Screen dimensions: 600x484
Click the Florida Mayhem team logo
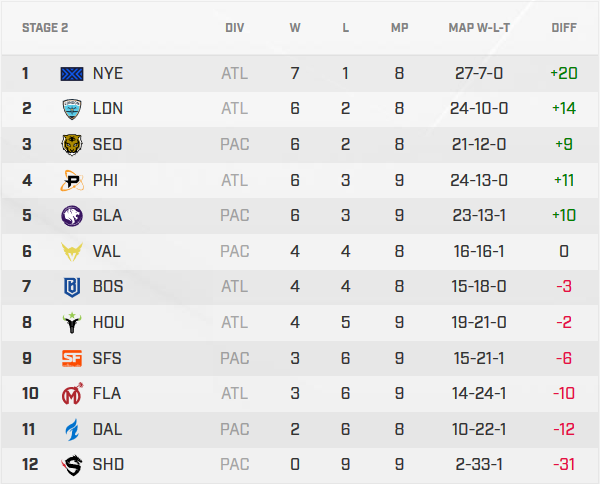[x=73, y=393]
